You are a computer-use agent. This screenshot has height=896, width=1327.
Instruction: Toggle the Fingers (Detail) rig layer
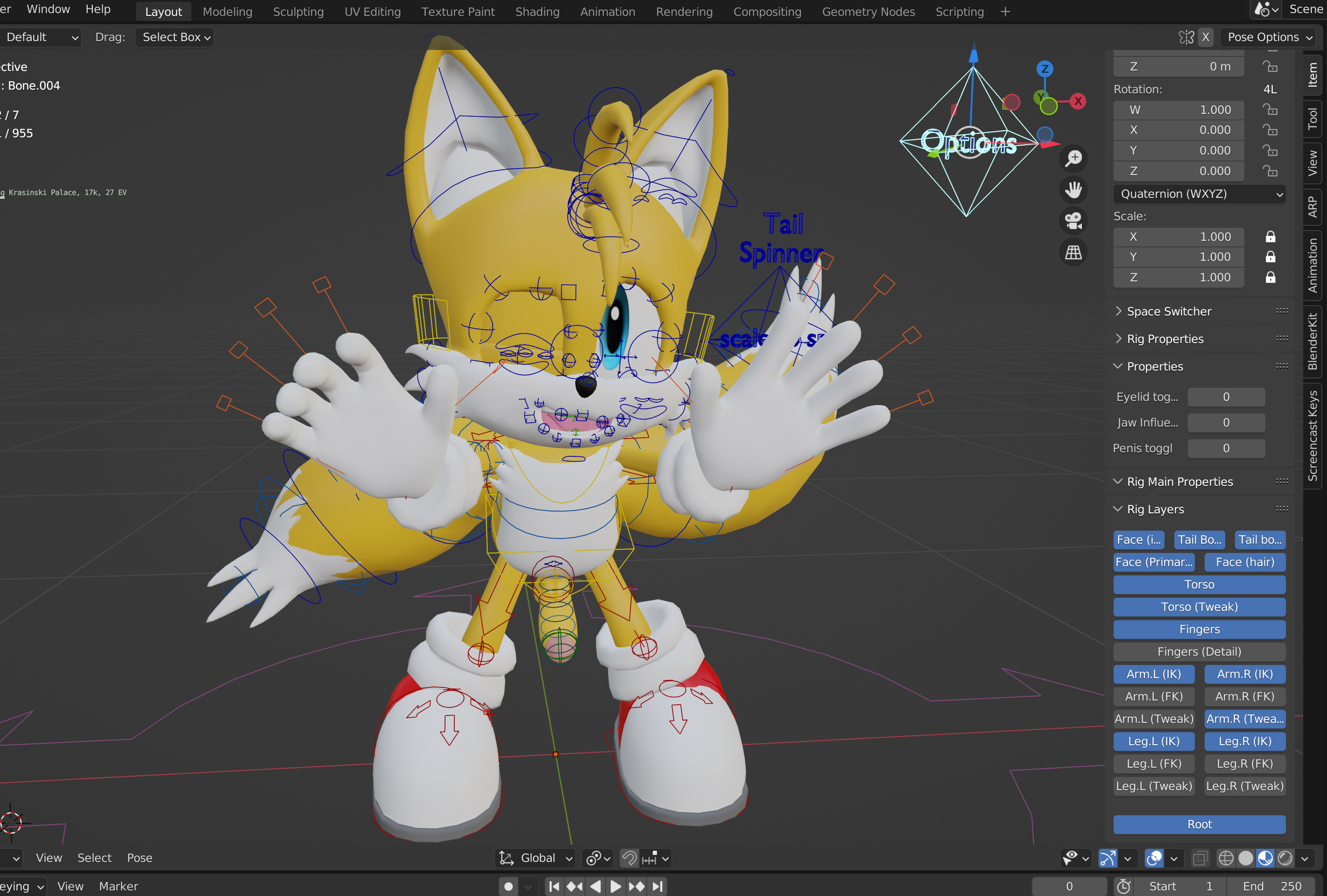(x=1199, y=652)
